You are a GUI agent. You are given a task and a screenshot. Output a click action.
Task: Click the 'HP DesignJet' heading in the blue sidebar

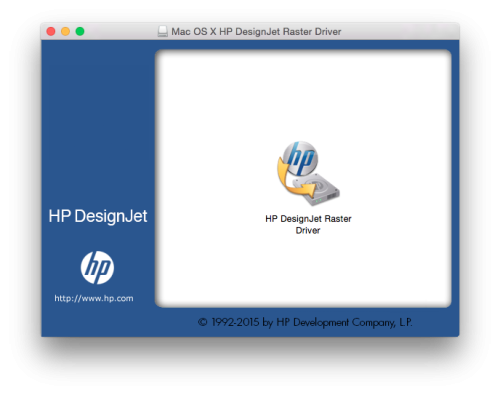tap(98, 216)
